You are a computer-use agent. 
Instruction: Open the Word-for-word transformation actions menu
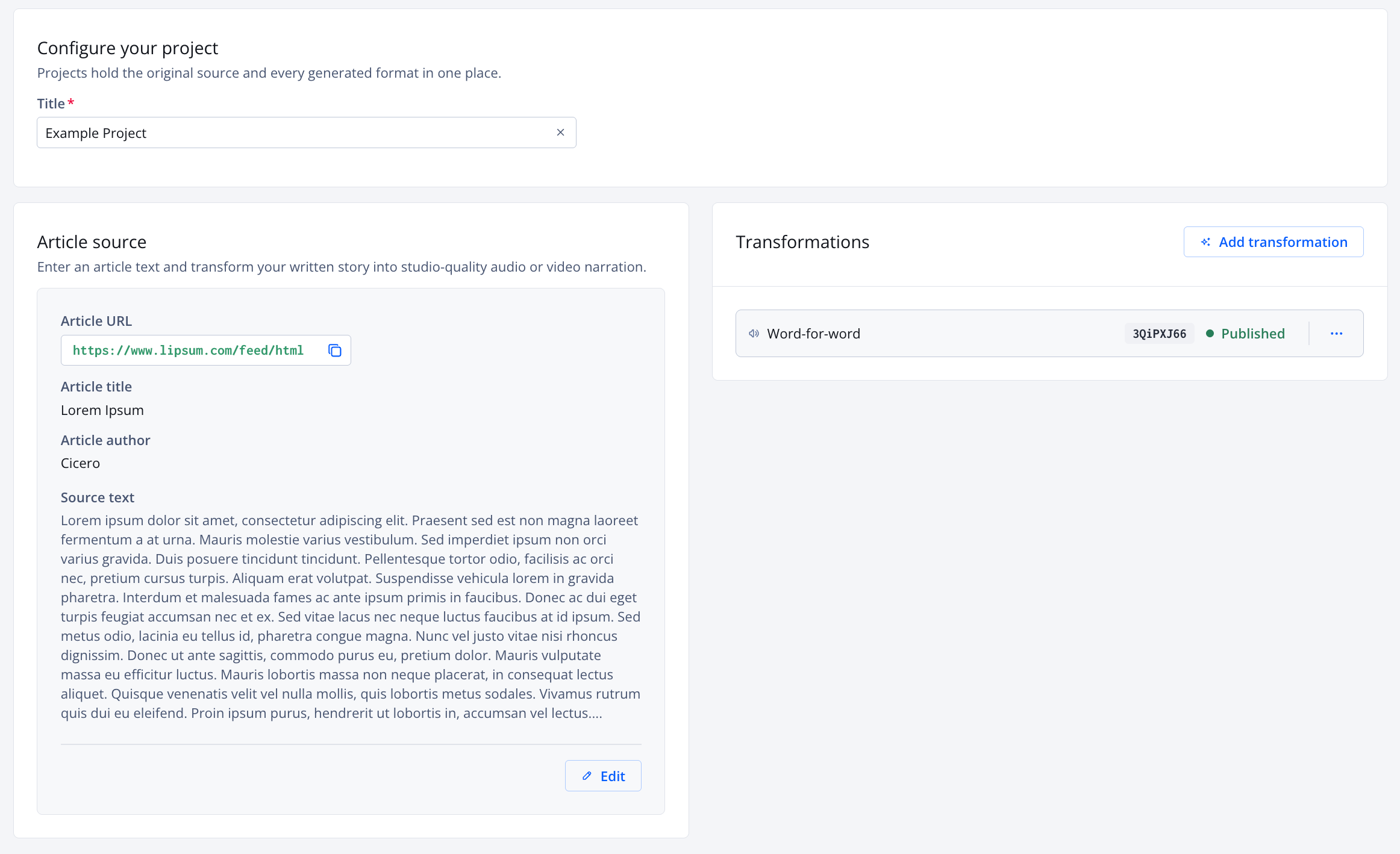1336,333
